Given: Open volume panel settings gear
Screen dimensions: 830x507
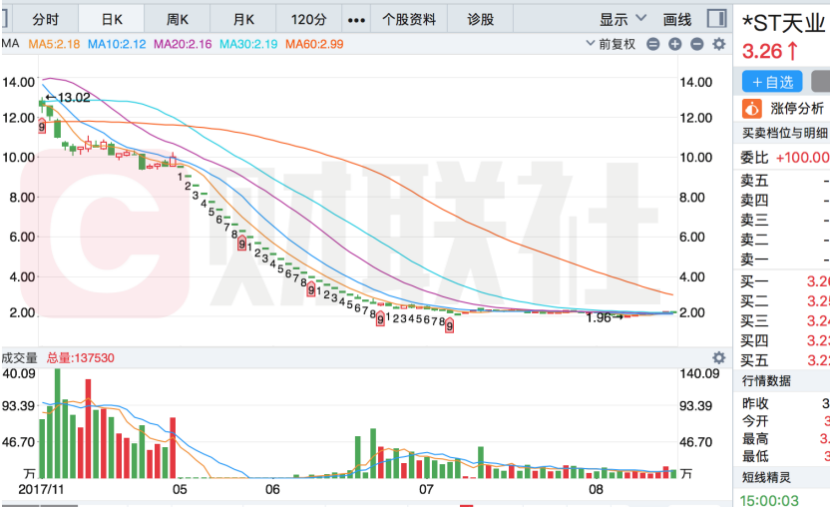Looking at the screenshot, I should [x=717, y=357].
